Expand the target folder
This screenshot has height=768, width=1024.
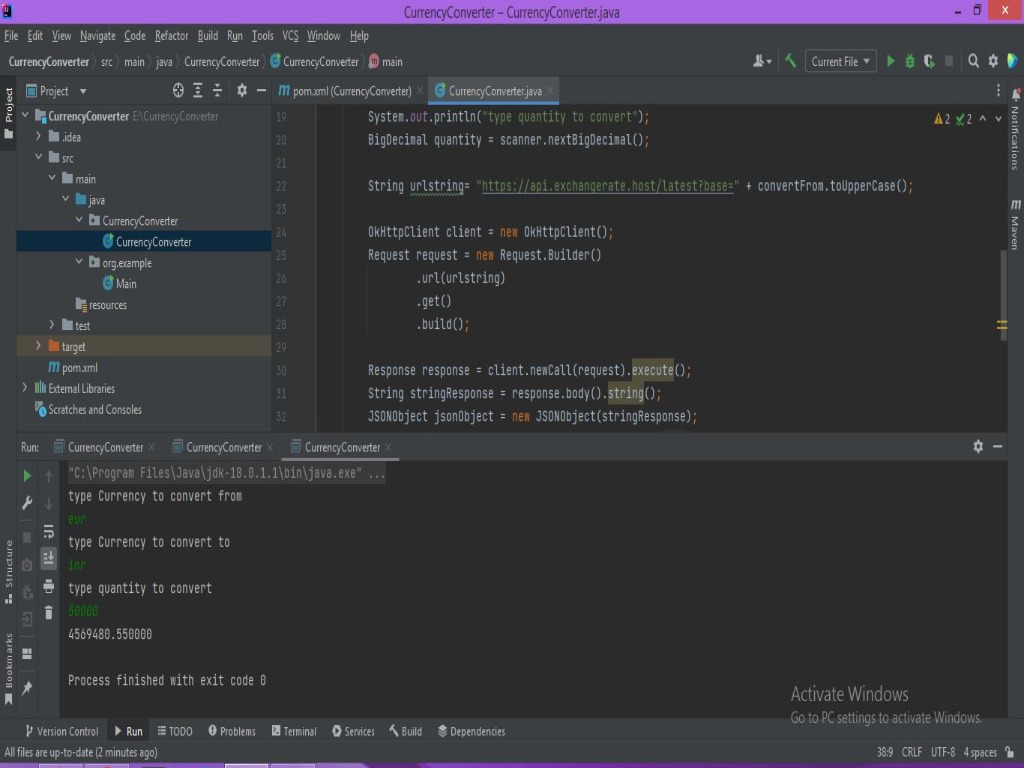point(39,345)
